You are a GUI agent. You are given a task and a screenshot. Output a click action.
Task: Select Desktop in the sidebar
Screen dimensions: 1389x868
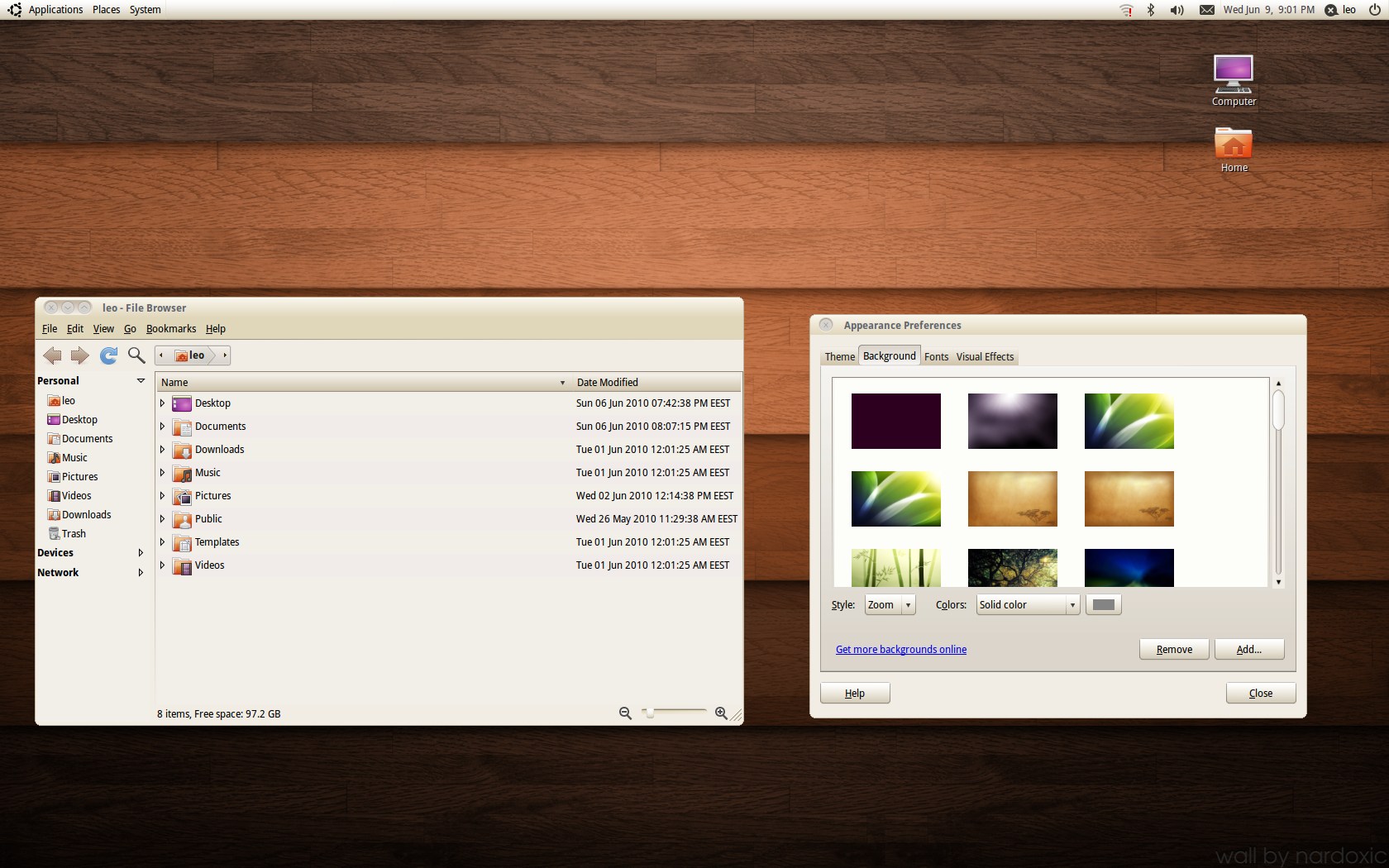[73, 420]
